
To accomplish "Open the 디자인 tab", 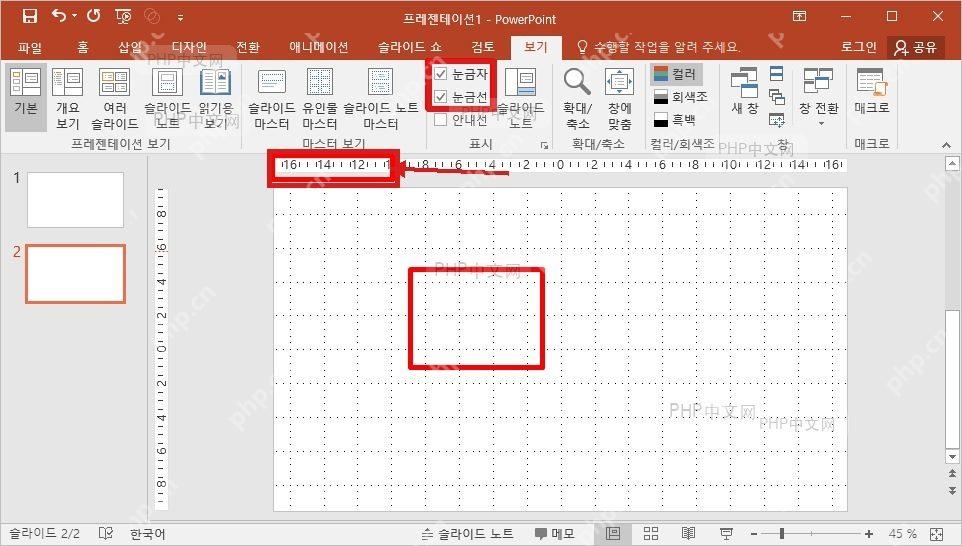I will coord(189,47).
